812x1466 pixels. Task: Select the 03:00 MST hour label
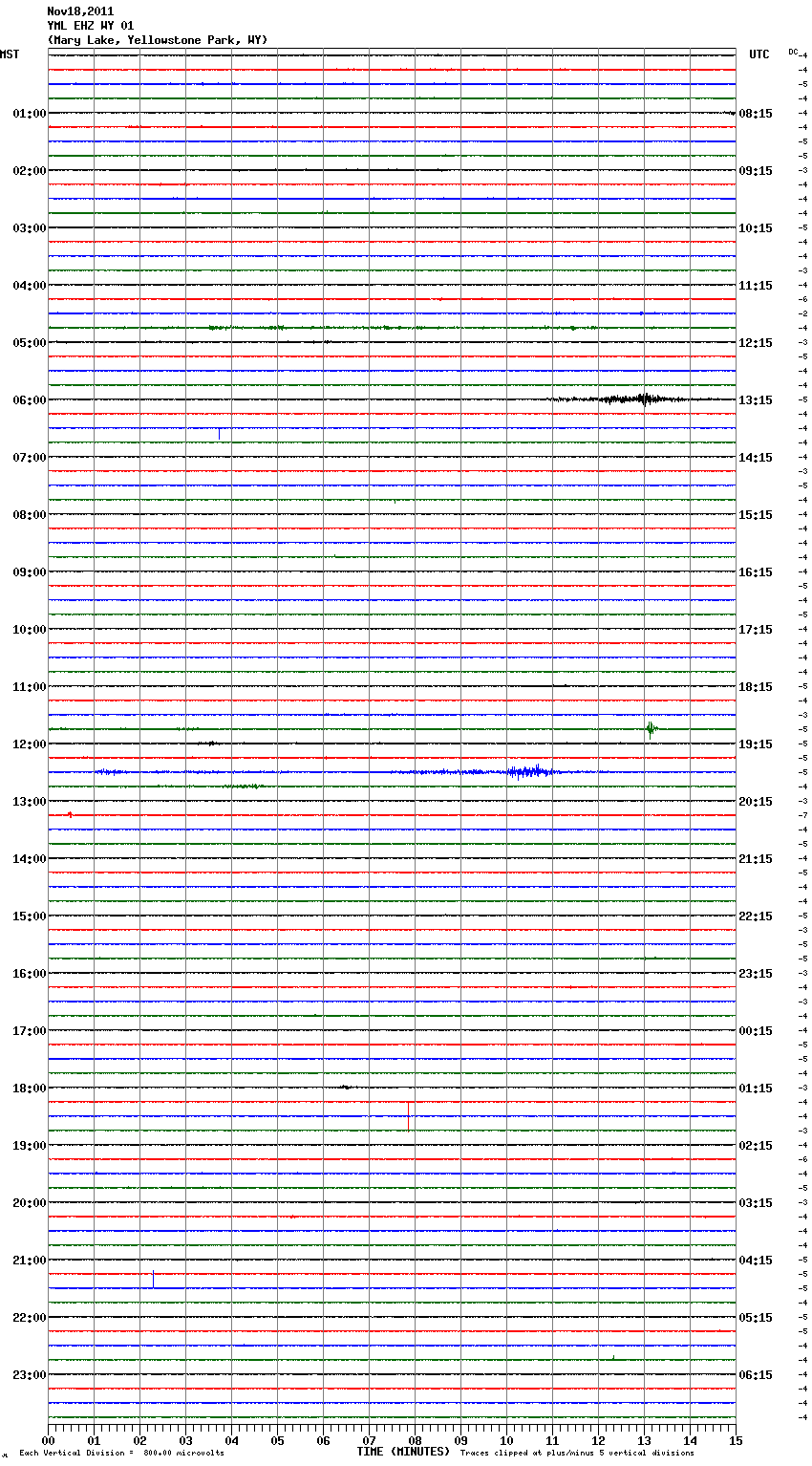(30, 228)
